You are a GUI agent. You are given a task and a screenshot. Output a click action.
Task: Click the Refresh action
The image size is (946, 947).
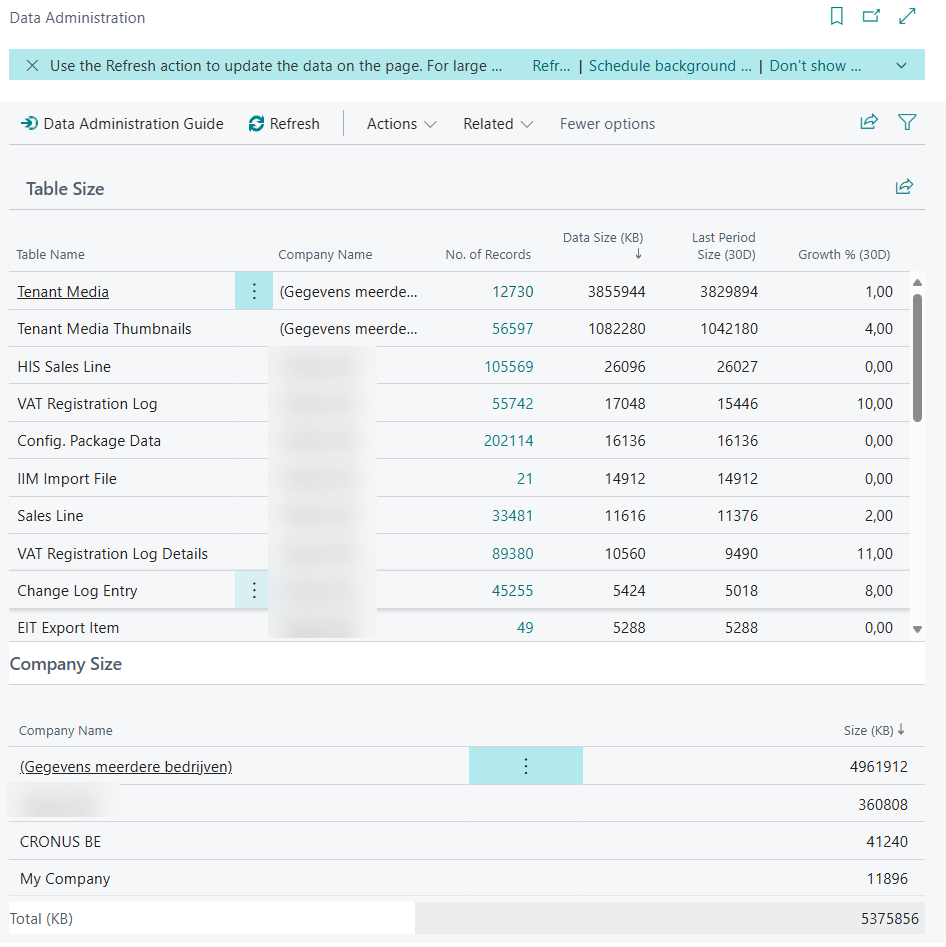click(x=284, y=124)
